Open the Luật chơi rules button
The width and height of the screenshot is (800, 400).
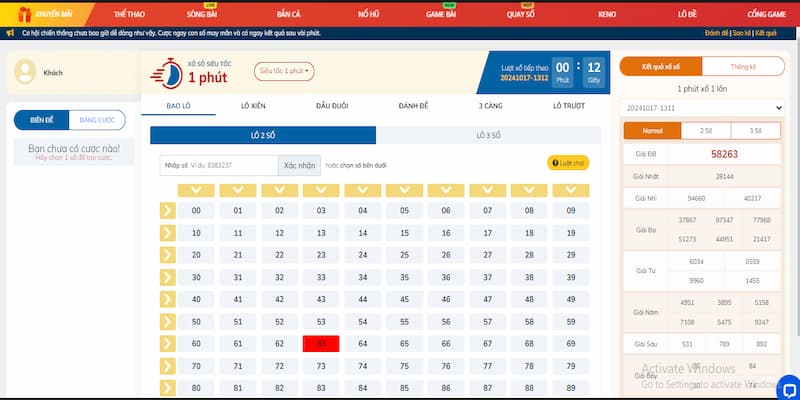[x=567, y=163]
